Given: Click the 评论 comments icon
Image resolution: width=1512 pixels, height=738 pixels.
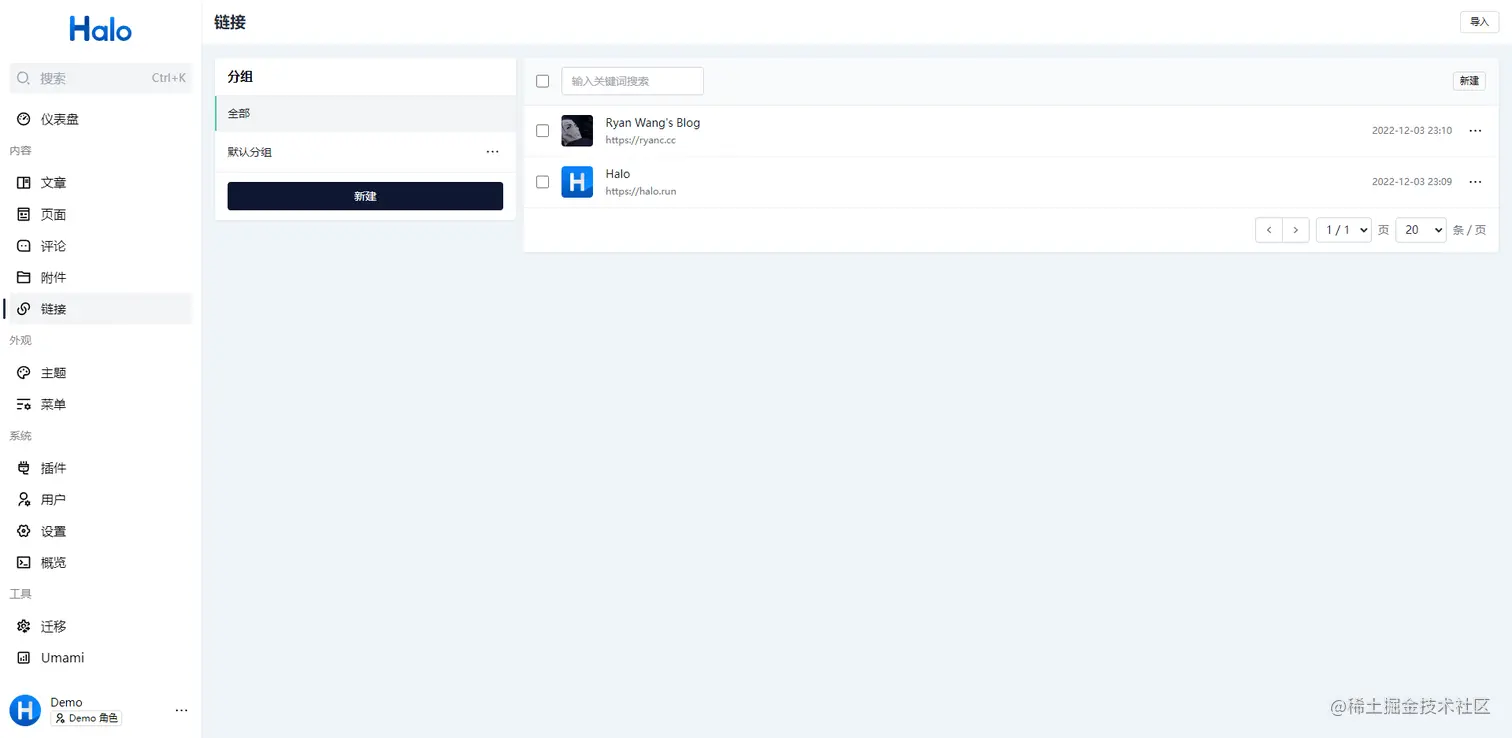Looking at the screenshot, I should (24, 246).
